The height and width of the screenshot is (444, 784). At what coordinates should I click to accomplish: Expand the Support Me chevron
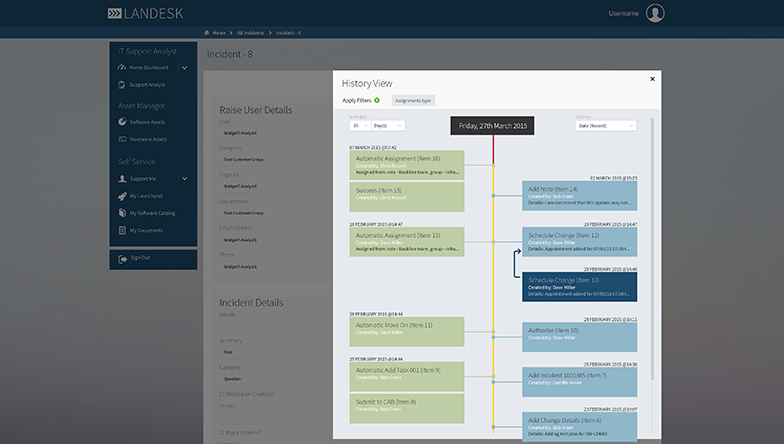(x=184, y=179)
